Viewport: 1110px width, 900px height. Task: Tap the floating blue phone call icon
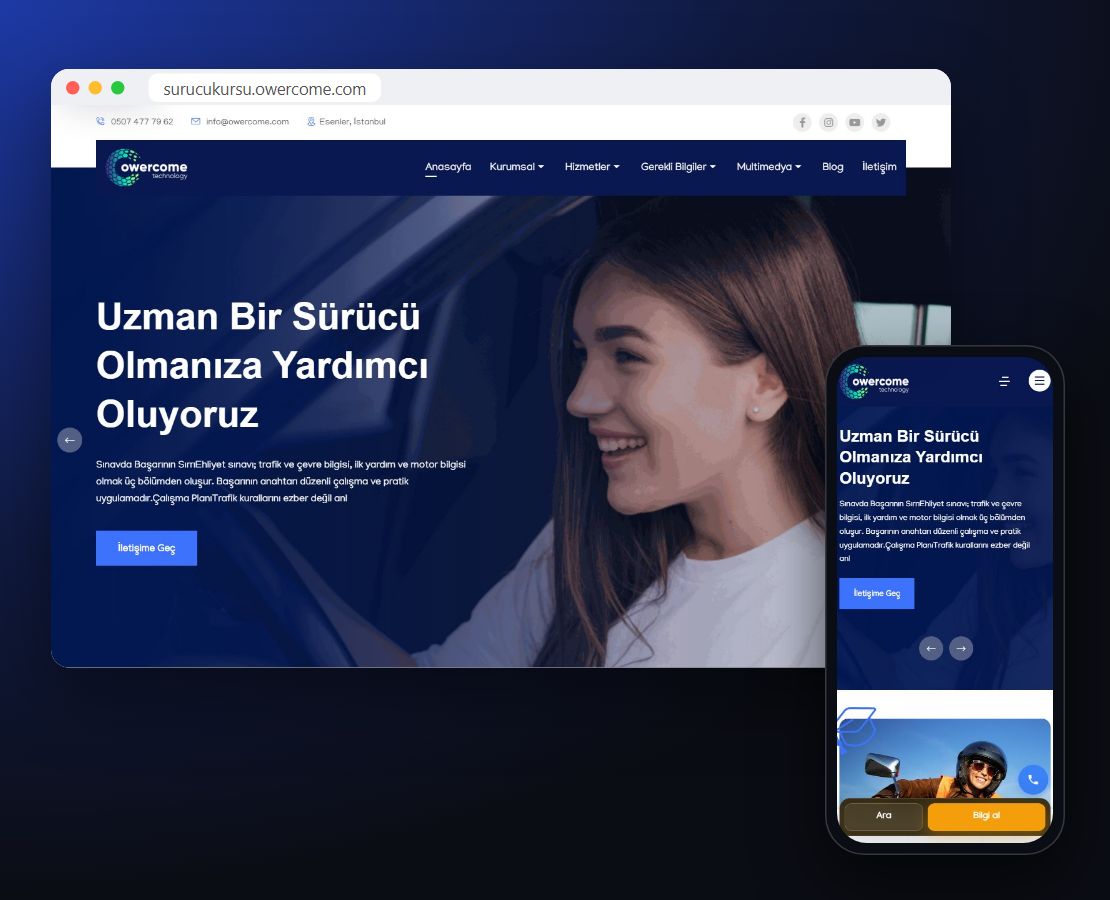[x=1033, y=780]
